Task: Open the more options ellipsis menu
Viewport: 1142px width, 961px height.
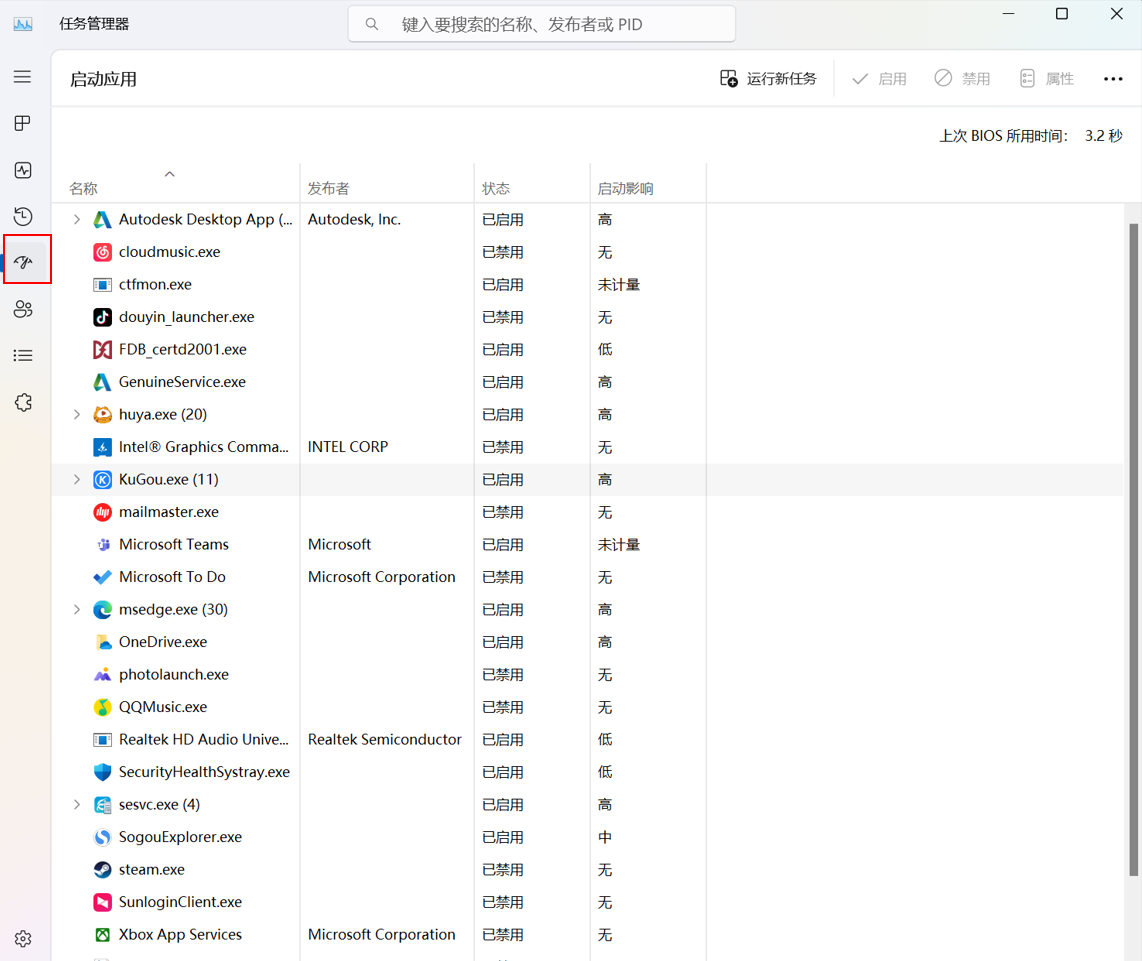Action: point(1113,79)
